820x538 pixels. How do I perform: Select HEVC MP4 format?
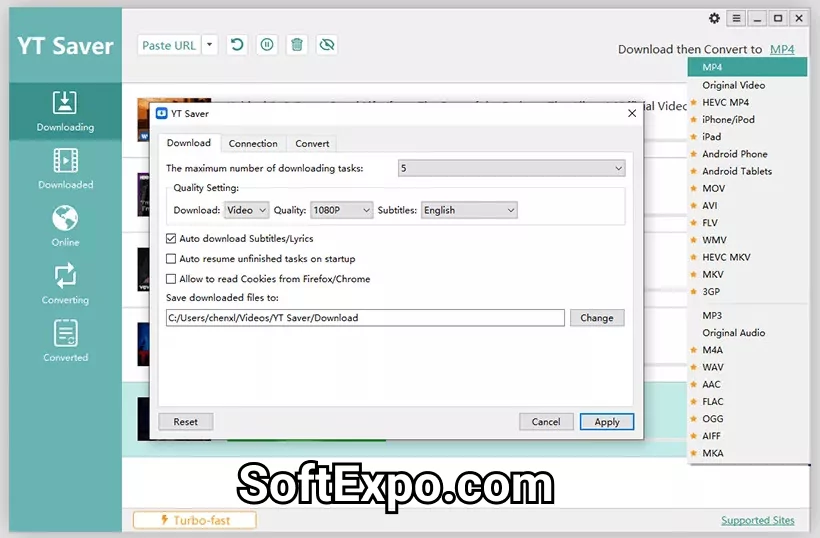[747, 102]
